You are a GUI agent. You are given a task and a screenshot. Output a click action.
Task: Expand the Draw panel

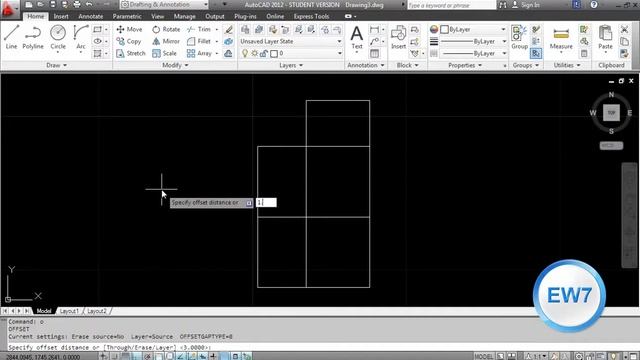(x=56, y=65)
